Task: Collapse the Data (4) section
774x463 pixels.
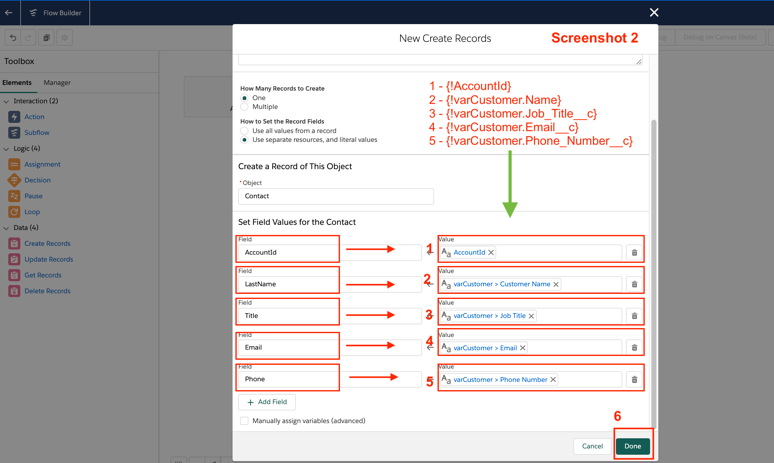Action: pyautogui.click(x=6, y=228)
